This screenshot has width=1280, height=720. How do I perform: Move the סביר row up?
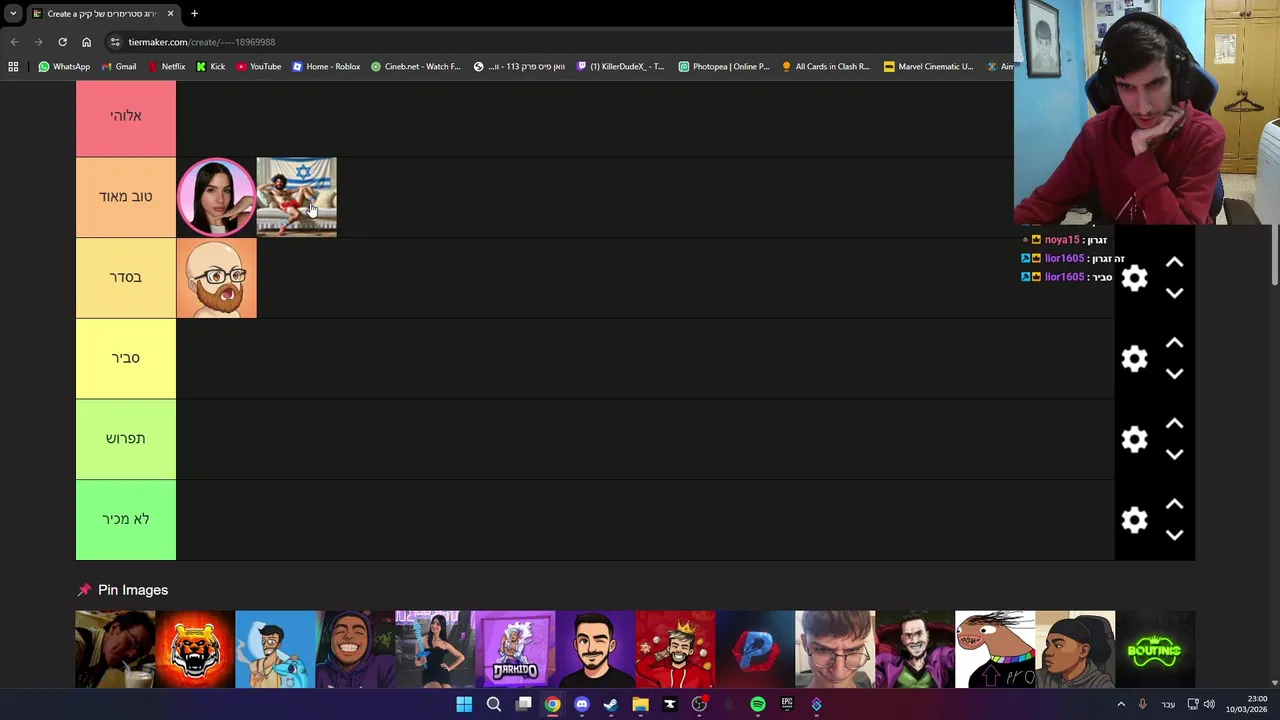point(1175,343)
